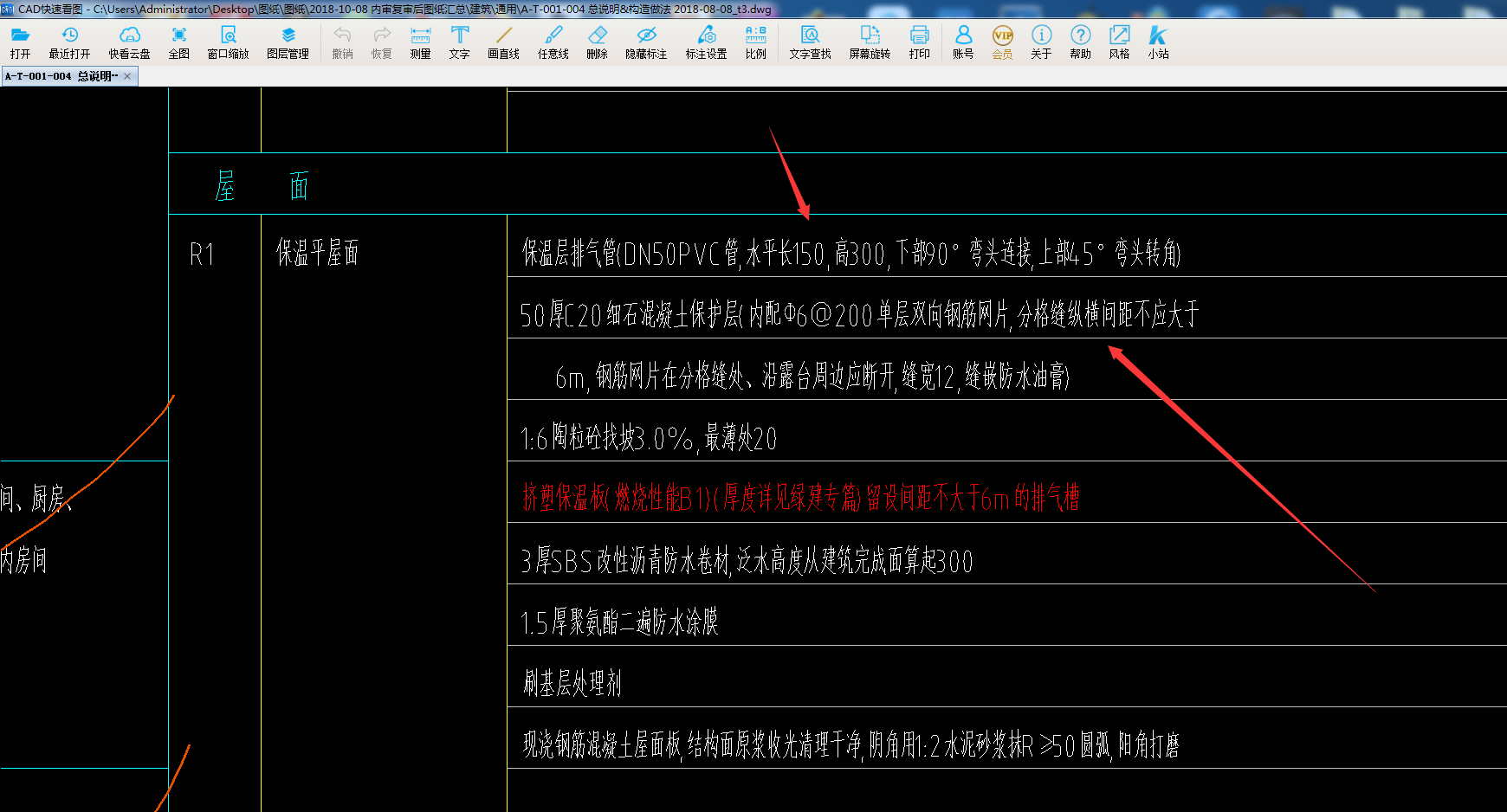Open 帮助 help

click(x=1080, y=42)
